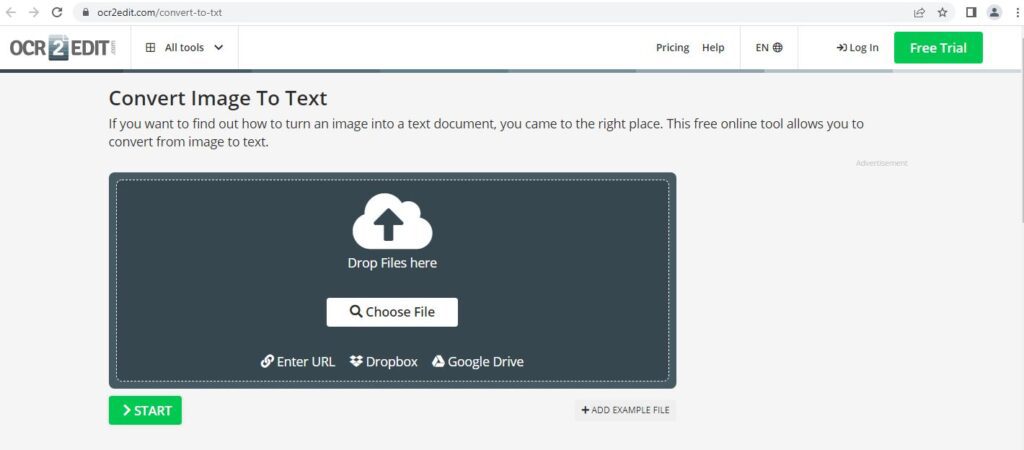1024x450 pixels.
Task: Open the All tools dropdown
Action: pyautogui.click(x=184, y=48)
